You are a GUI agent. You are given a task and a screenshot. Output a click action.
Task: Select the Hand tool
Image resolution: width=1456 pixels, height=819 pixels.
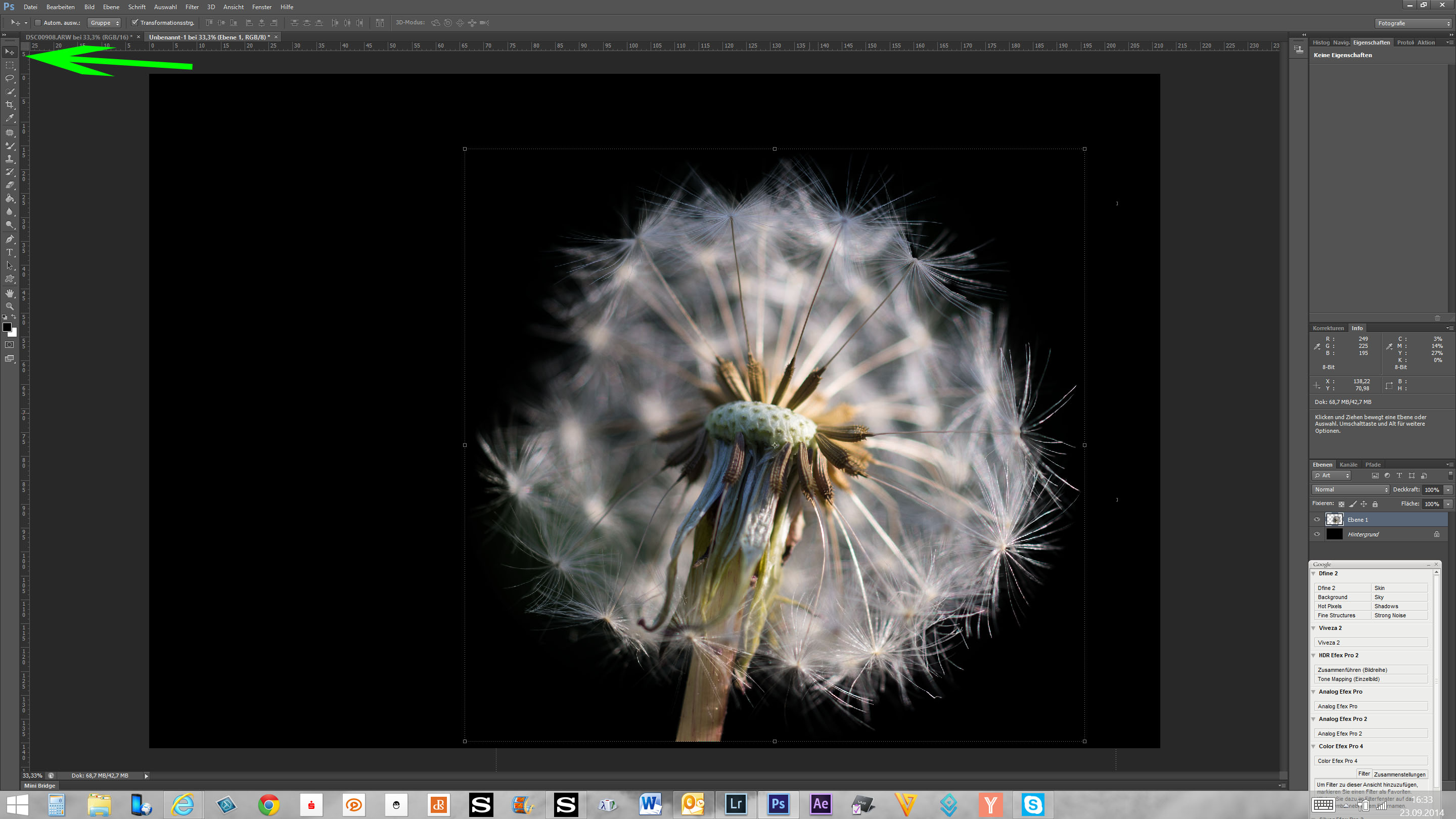10,293
